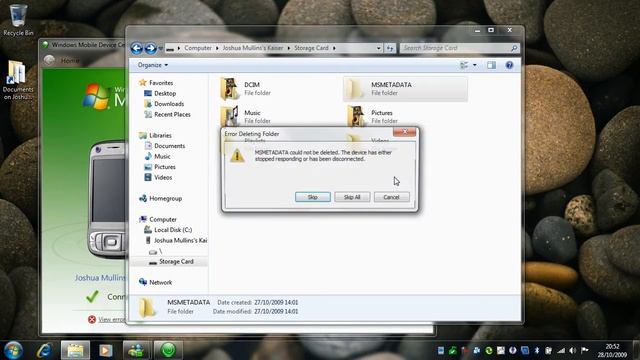
Task: Click Show desktop strip at taskbar end
Action: (636, 350)
